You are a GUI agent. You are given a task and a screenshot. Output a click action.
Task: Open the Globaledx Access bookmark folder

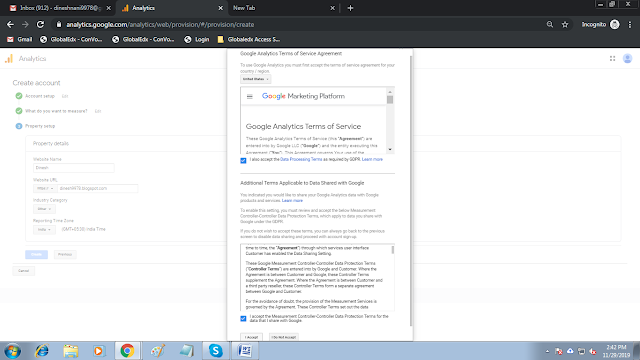249,39
